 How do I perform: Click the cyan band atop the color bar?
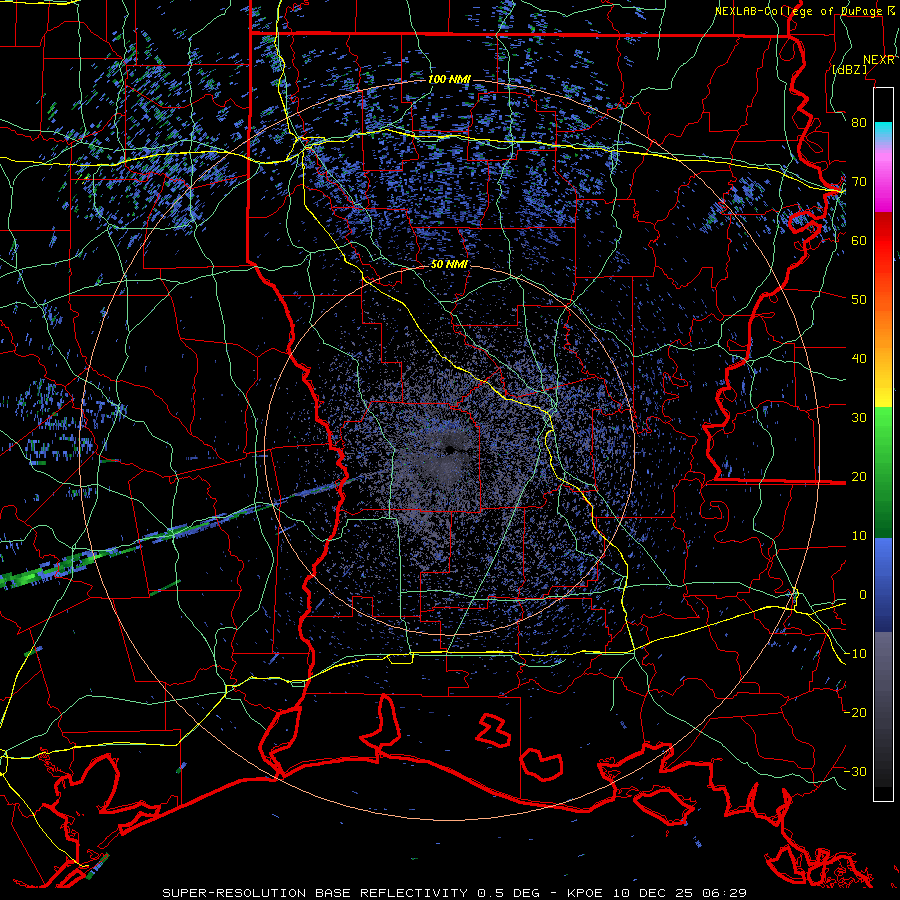pyautogui.click(x=883, y=131)
